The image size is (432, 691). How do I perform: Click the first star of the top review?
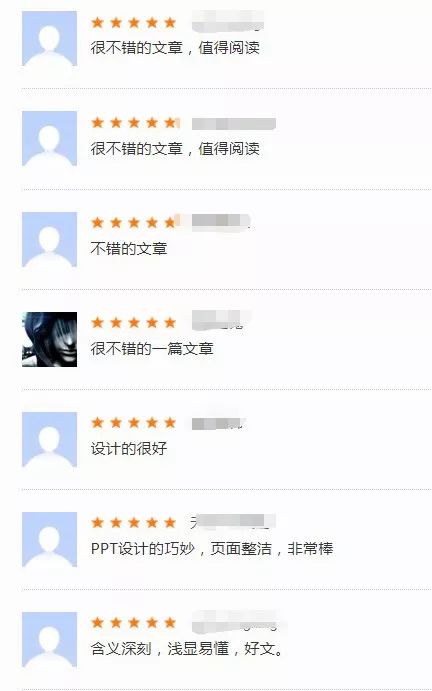(x=97, y=22)
